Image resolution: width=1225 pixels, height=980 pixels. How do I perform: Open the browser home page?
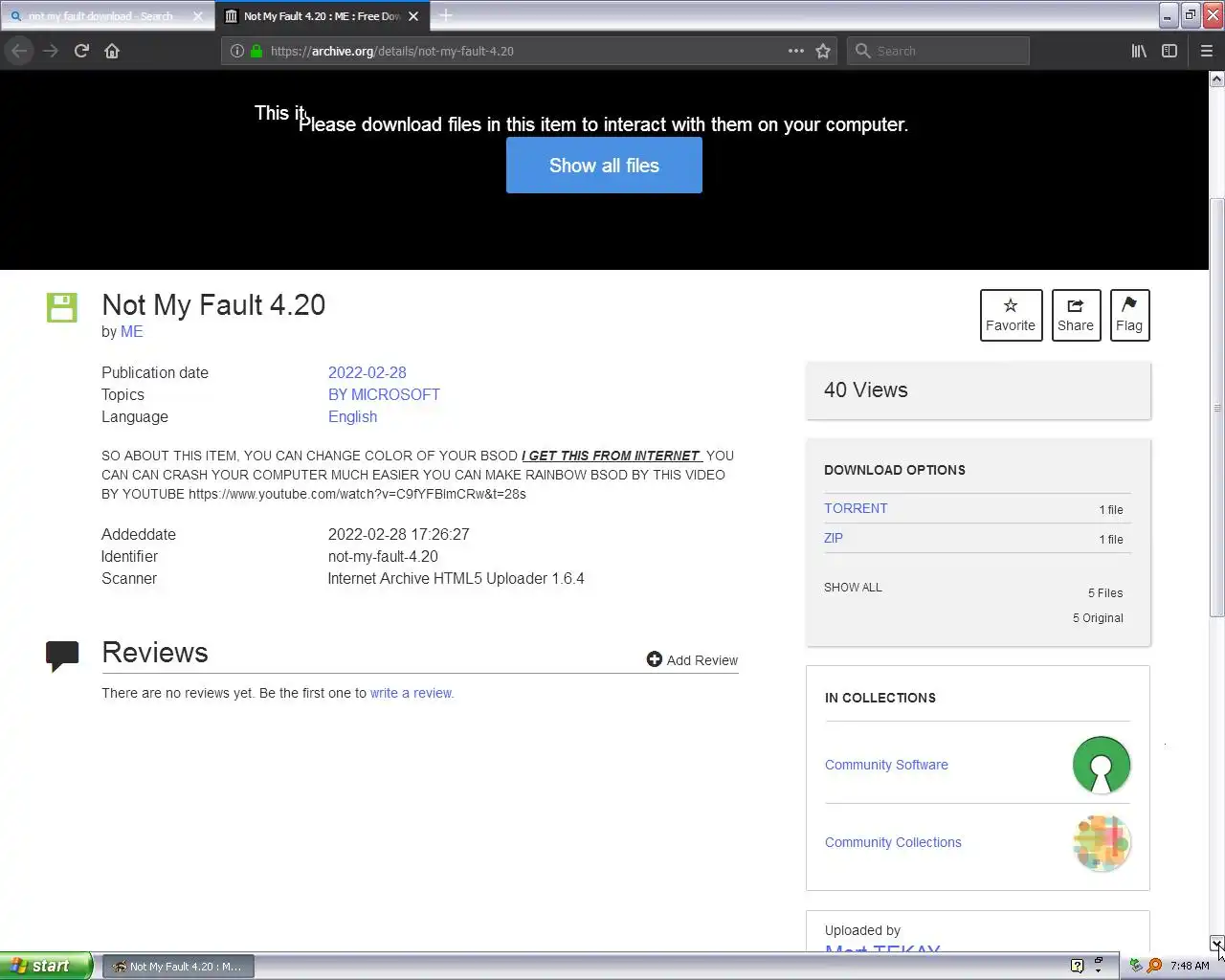click(112, 51)
